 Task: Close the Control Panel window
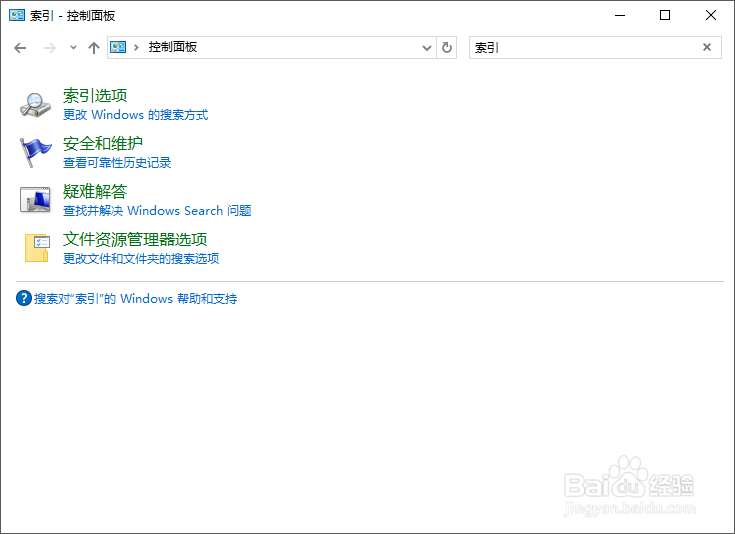pyautogui.click(x=711, y=15)
